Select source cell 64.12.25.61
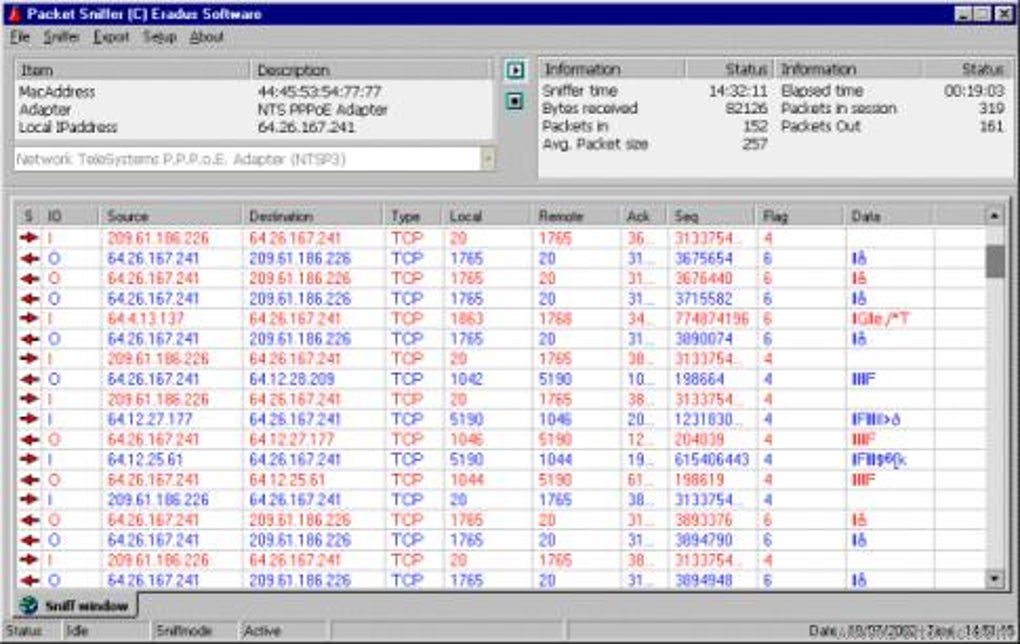Screen dimensions: 1020x644 click(x=145, y=459)
